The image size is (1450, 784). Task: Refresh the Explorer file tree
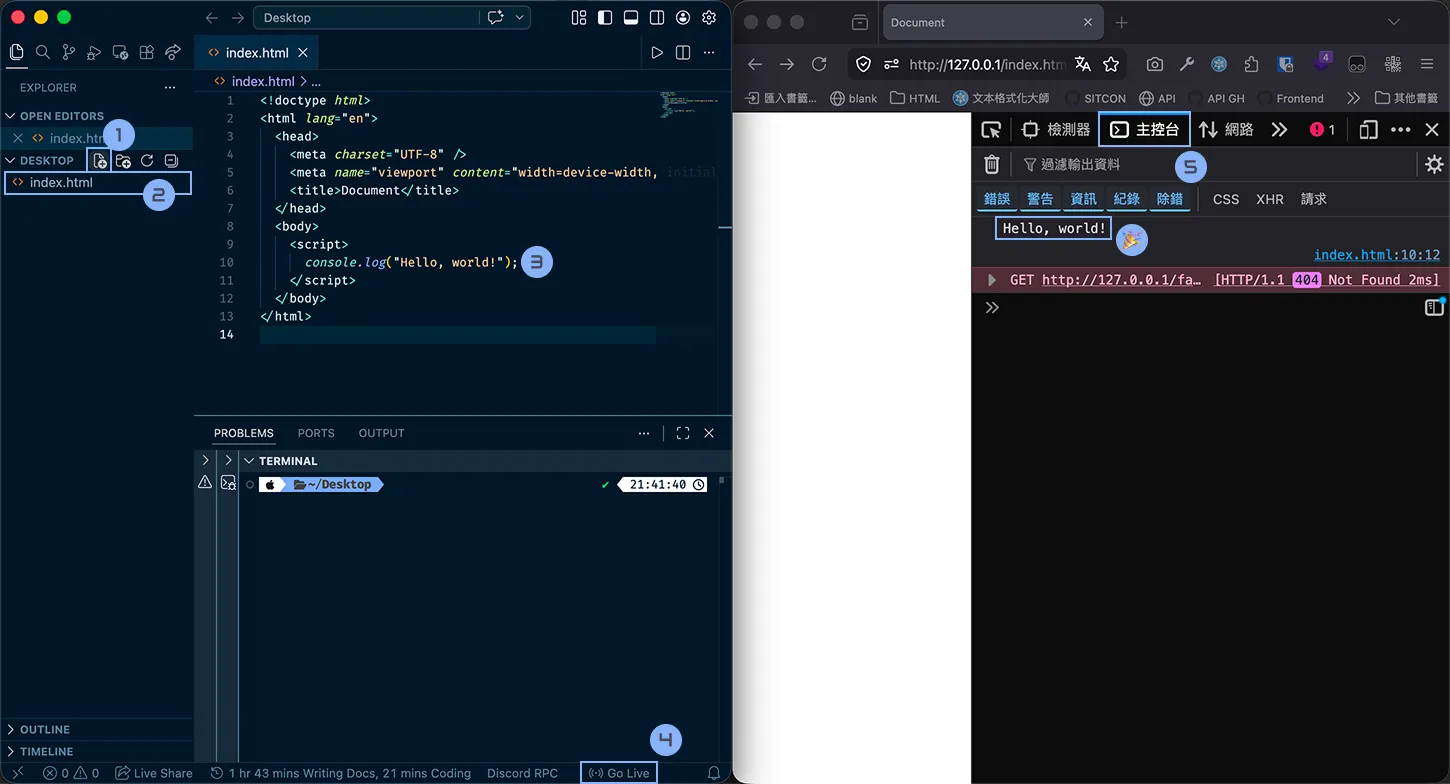coord(147,160)
